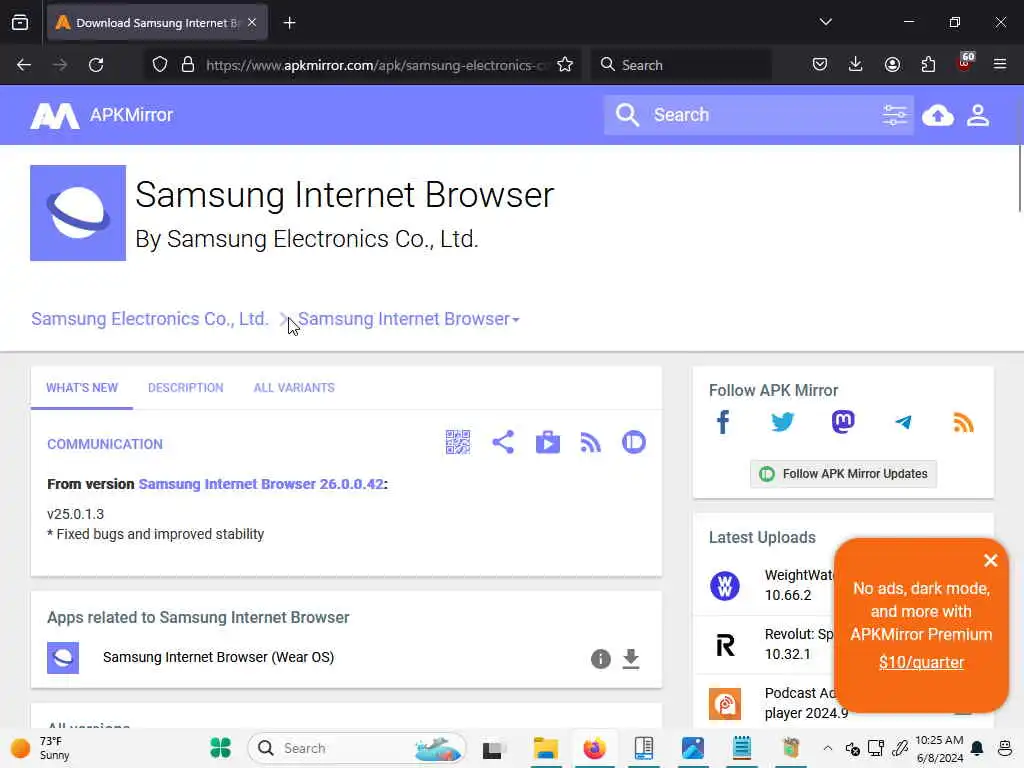Open the user account icon in APKMirror header
This screenshot has width=1024, height=768.
point(978,116)
